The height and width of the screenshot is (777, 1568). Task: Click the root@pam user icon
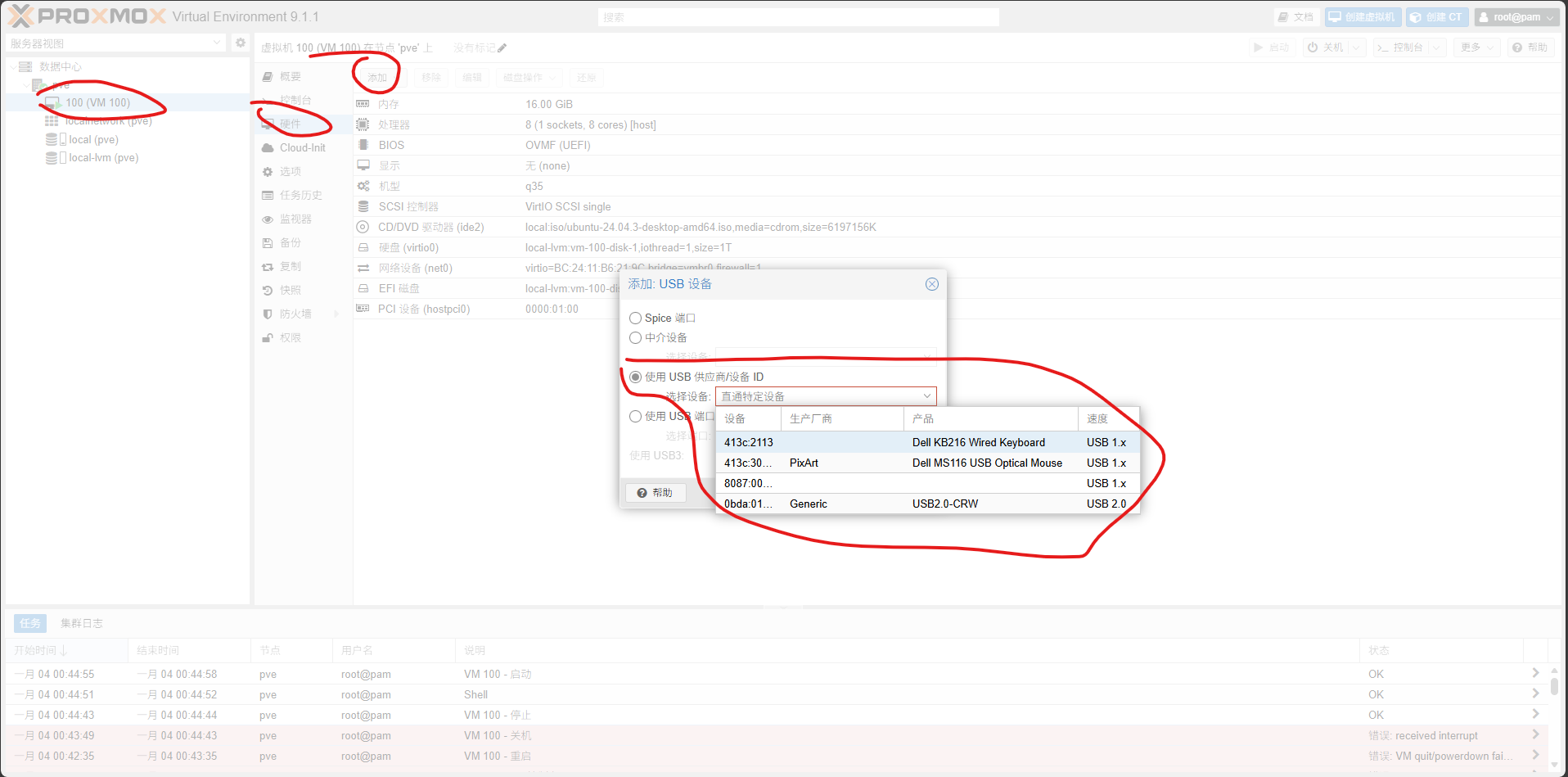click(x=1484, y=17)
